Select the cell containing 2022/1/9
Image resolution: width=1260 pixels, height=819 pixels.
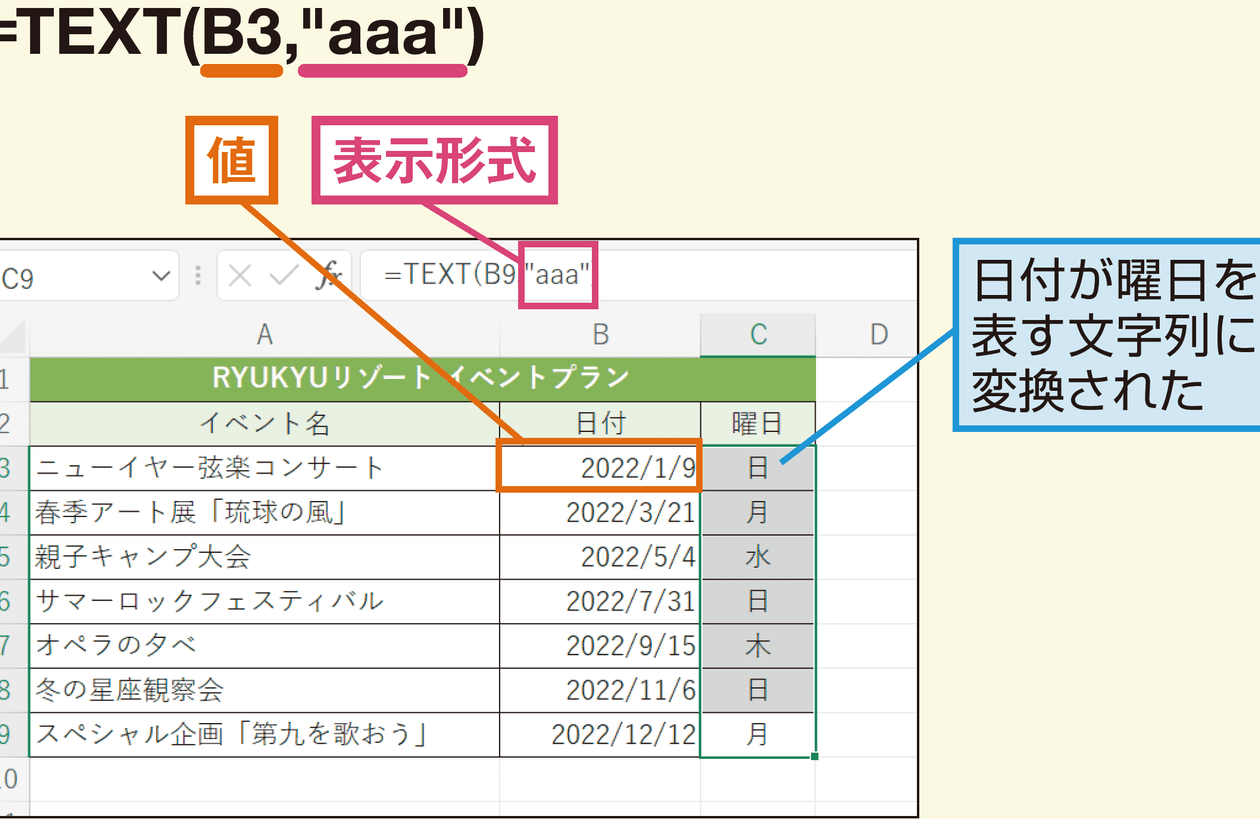point(600,467)
